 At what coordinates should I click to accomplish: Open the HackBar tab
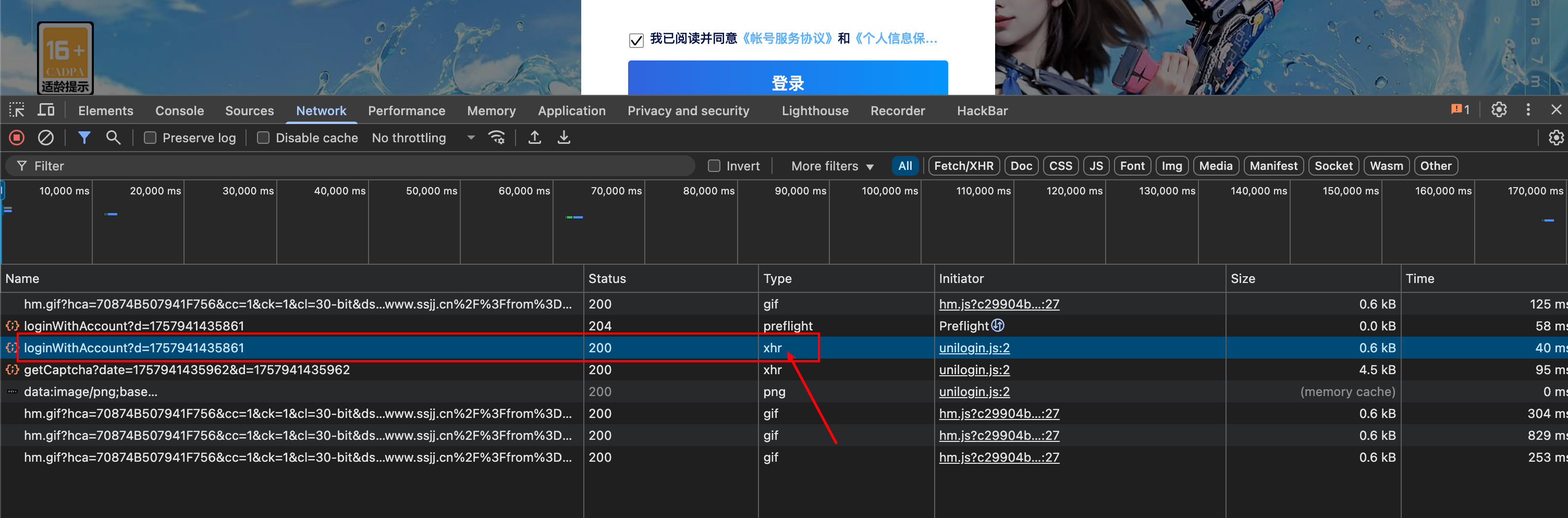pyautogui.click(x=983, y=111)
